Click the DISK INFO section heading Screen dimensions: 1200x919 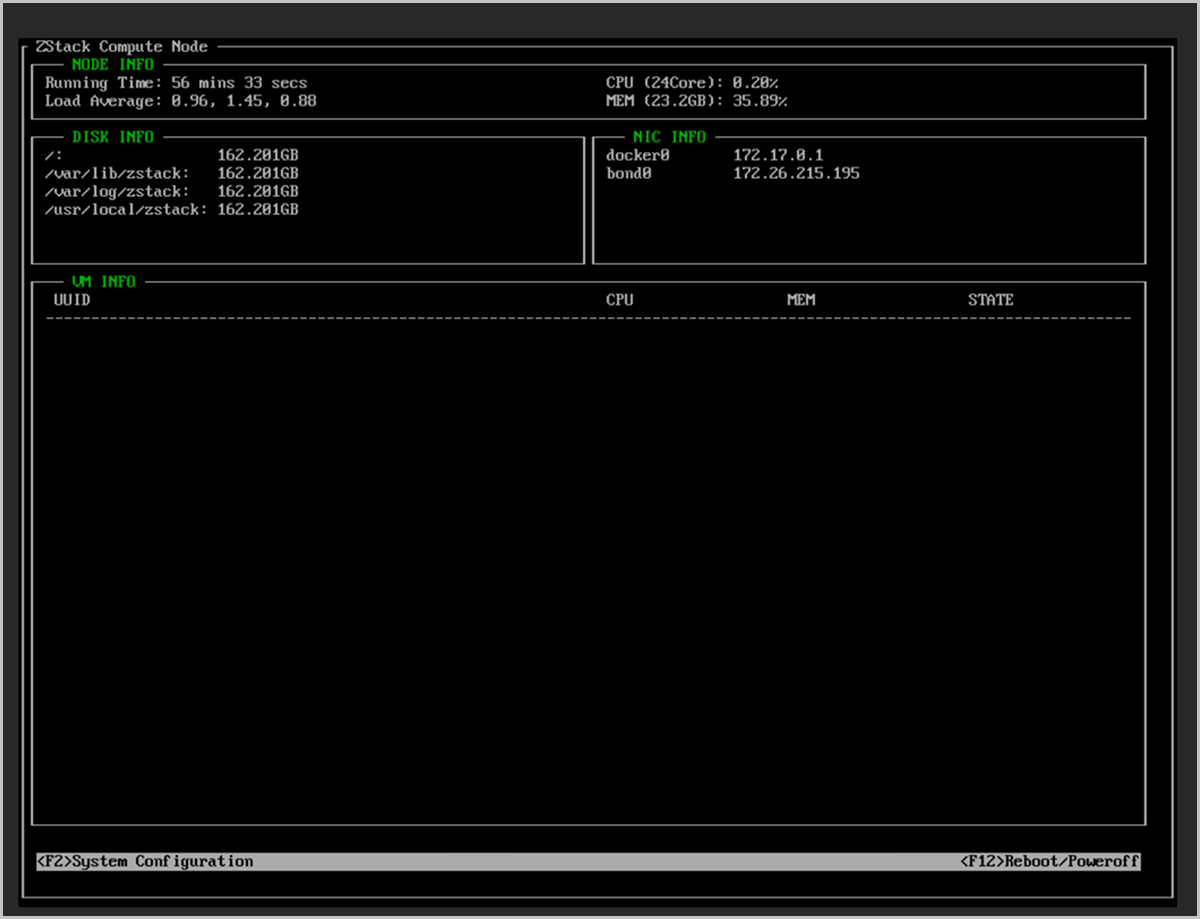[x=113, y=137]
